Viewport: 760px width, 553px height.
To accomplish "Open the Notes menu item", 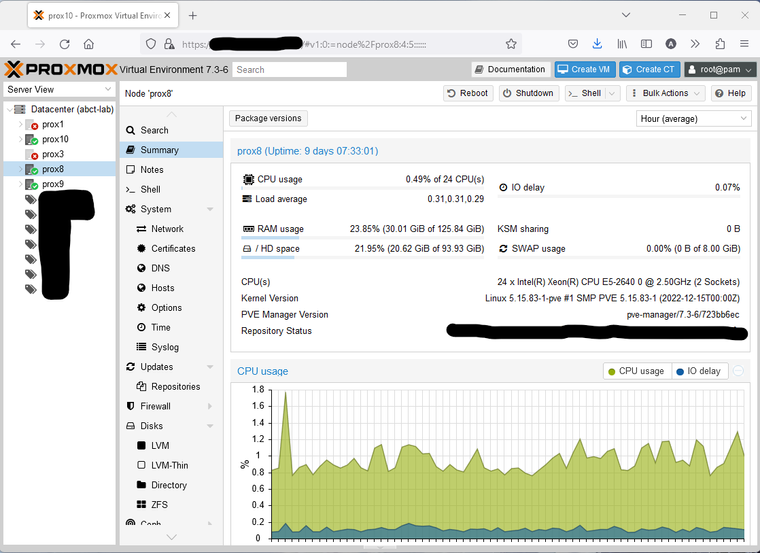I will (152, 170).
